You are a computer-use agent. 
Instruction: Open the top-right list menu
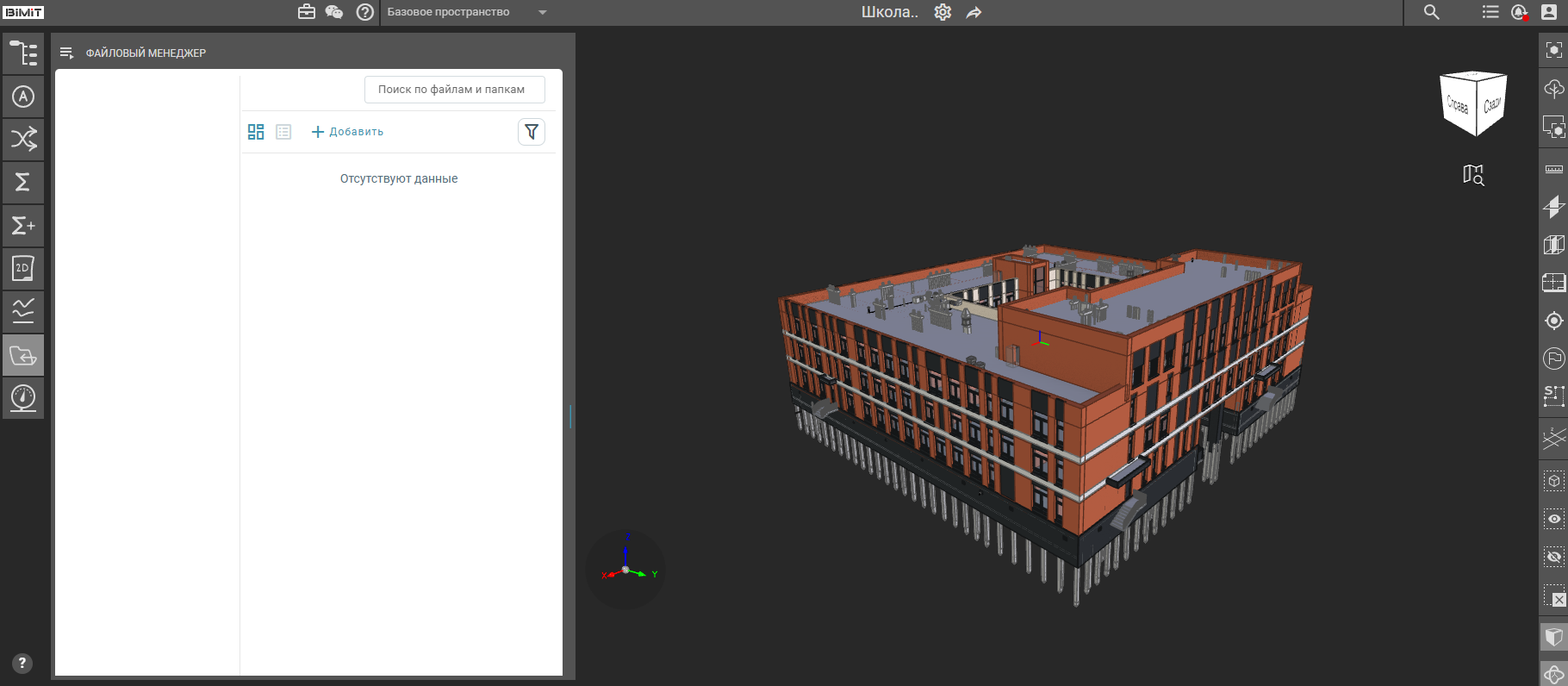[1490, 12]
